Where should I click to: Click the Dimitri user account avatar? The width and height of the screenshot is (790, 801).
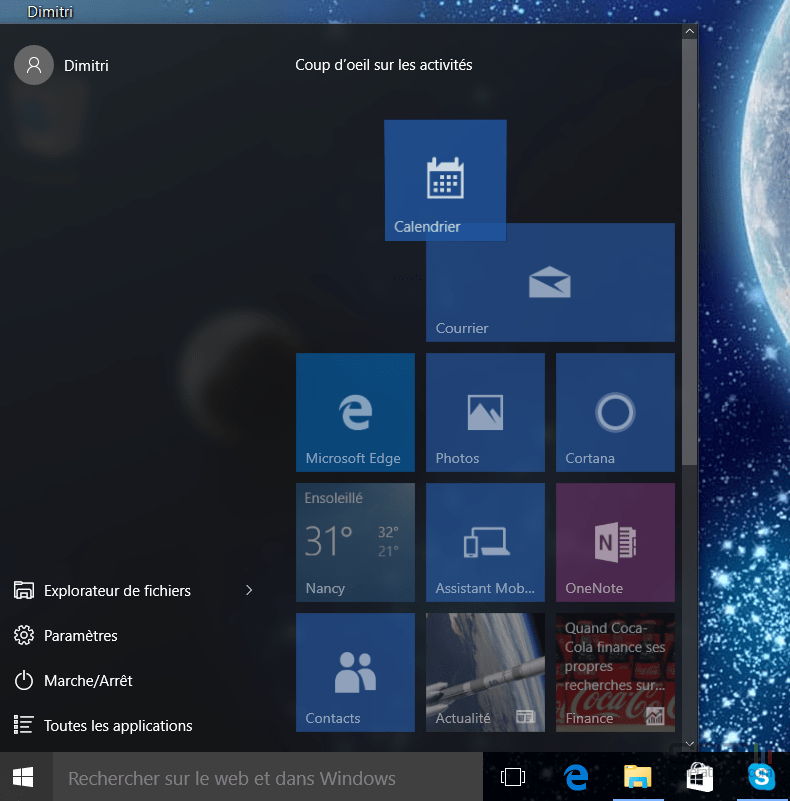(34, 65)
